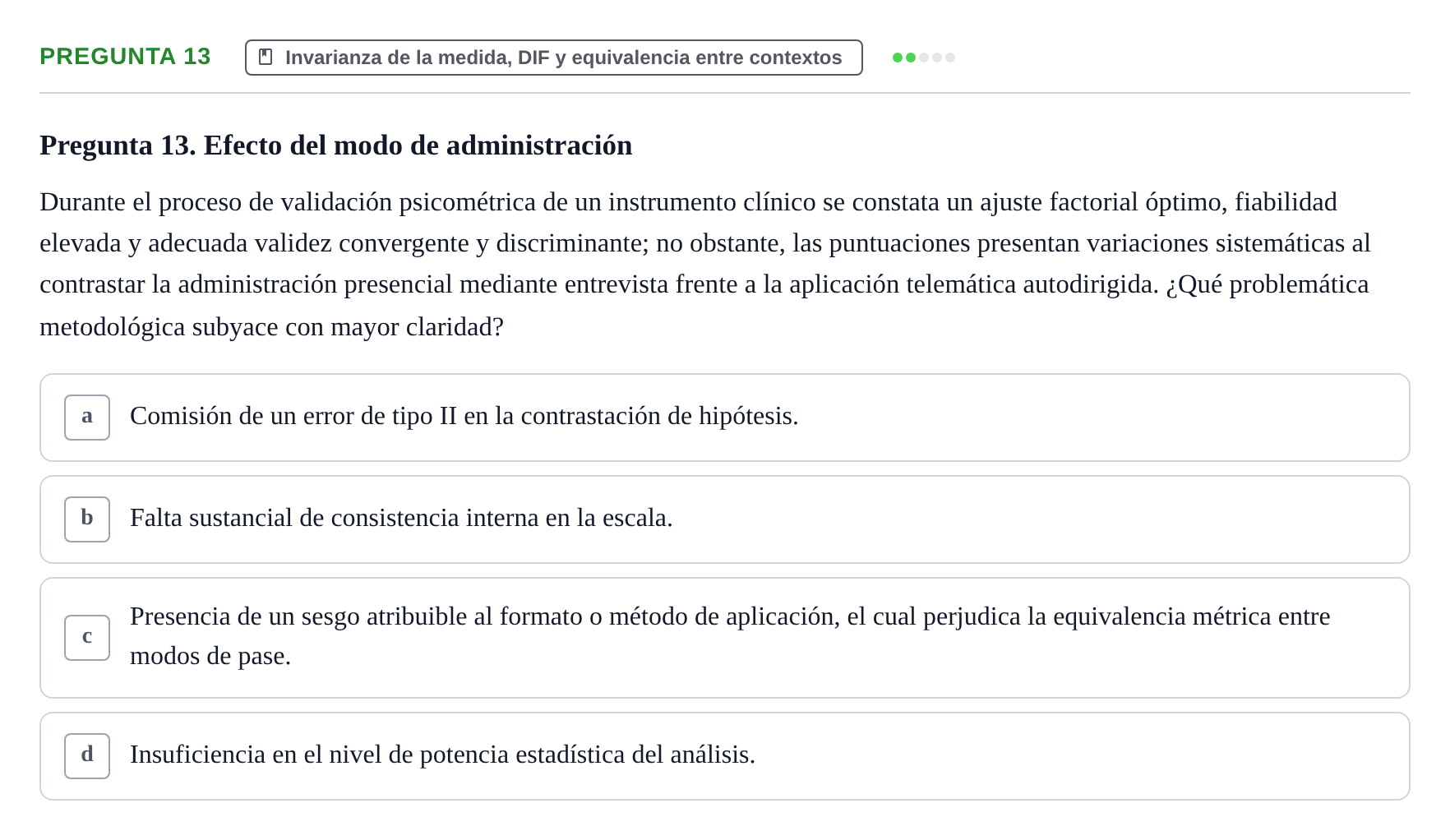Click the text 'modos de pase' in option c
Image resolution: width=1450 pixels, height=840 pixels.
209,656
